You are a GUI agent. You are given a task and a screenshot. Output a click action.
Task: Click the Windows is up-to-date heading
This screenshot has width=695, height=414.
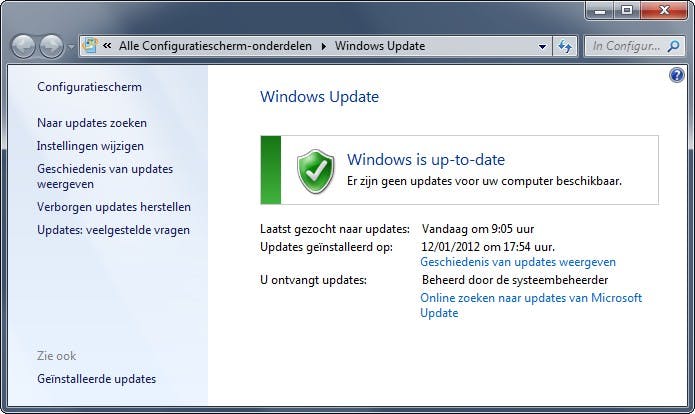pyautogui.click(x=426, y=160)
